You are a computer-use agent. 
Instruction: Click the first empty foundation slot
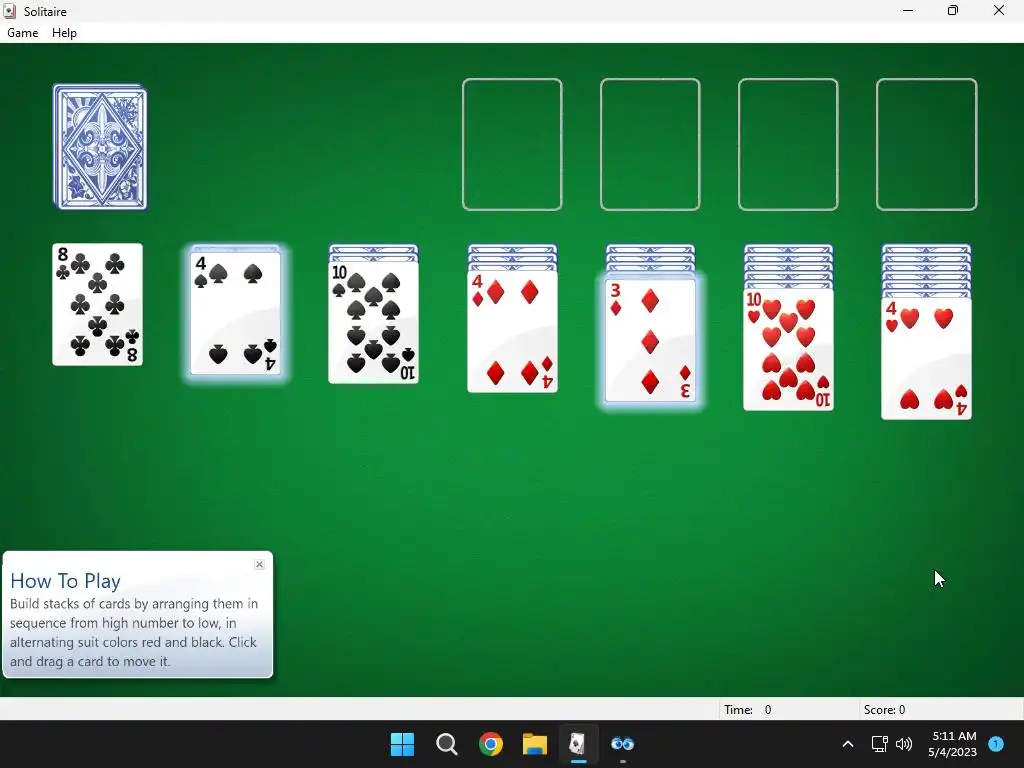tap(512, 144)
